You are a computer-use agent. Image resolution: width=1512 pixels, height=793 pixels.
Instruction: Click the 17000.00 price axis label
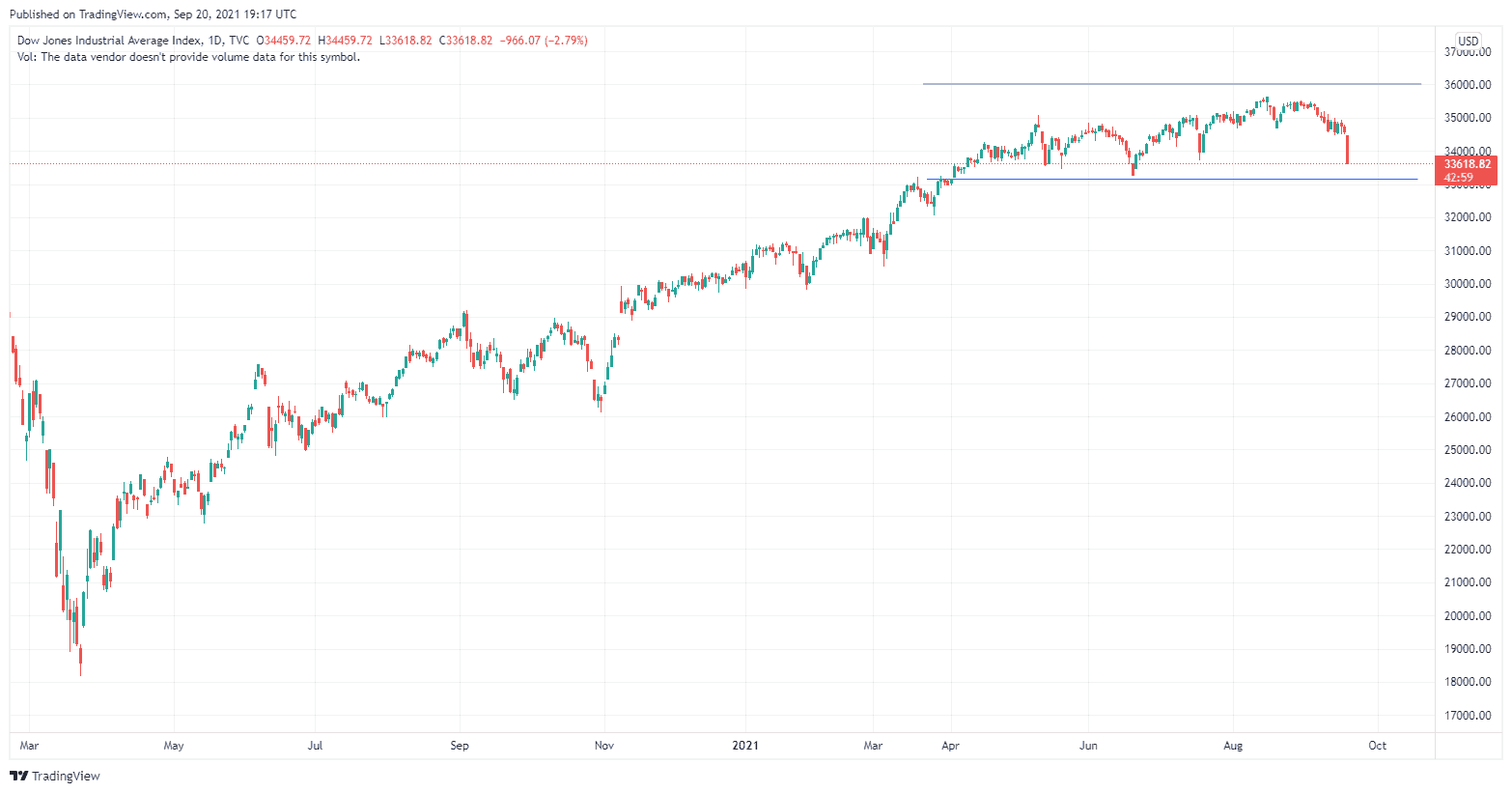point(1468,716)
